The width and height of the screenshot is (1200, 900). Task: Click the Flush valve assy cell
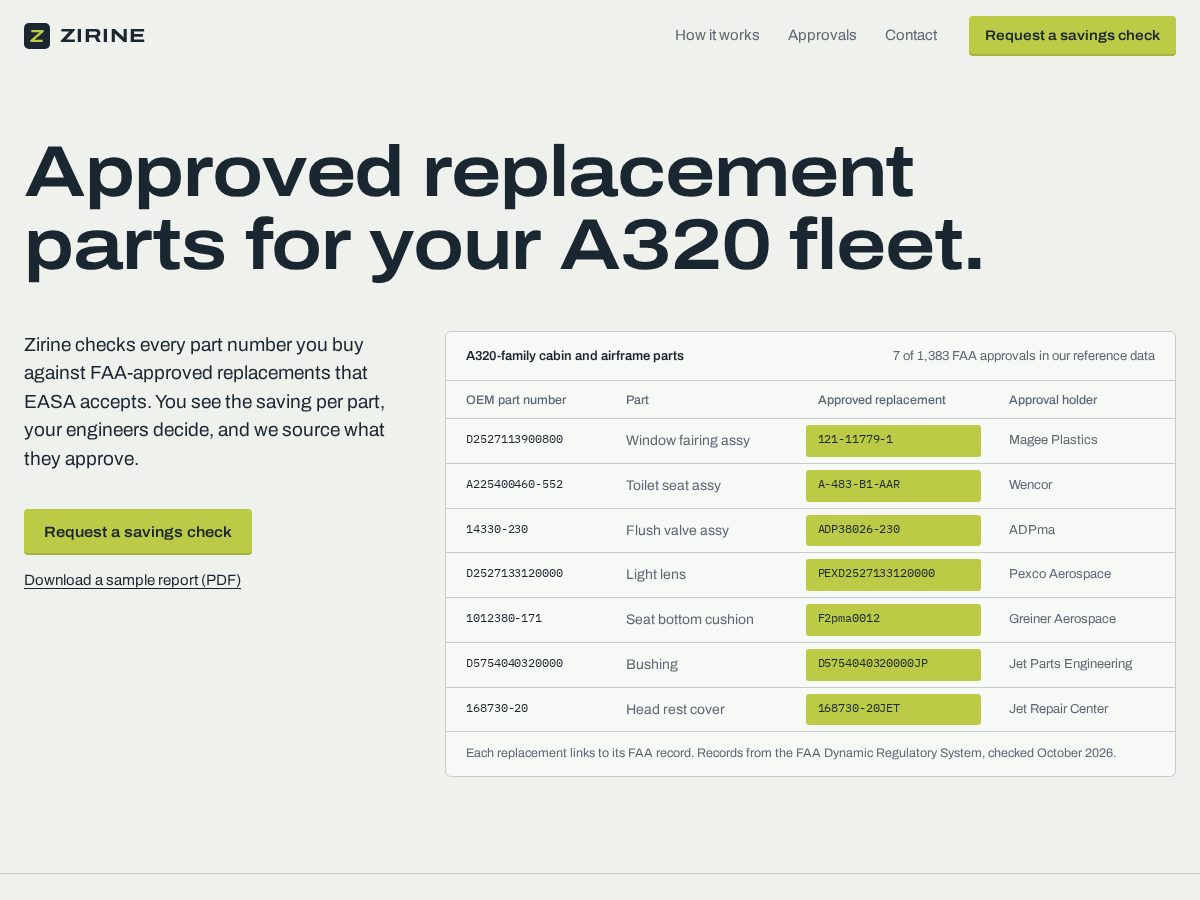(x=677, y=531)
